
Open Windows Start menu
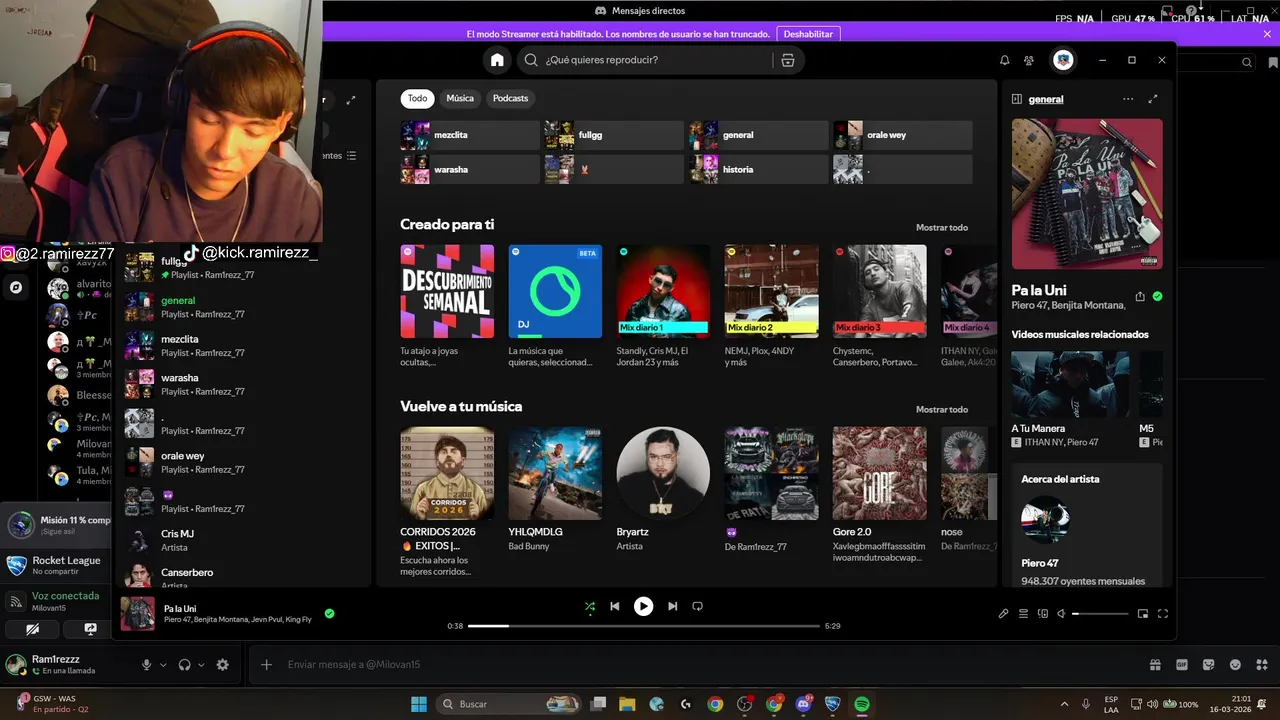click(x=418, y=704)
